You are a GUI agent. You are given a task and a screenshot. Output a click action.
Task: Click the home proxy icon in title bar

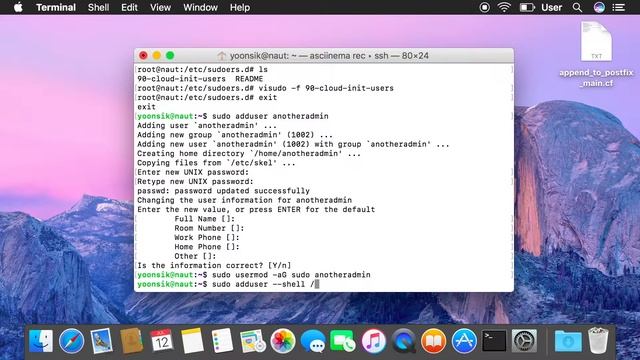pyautogui.click(x=222, y=56)
